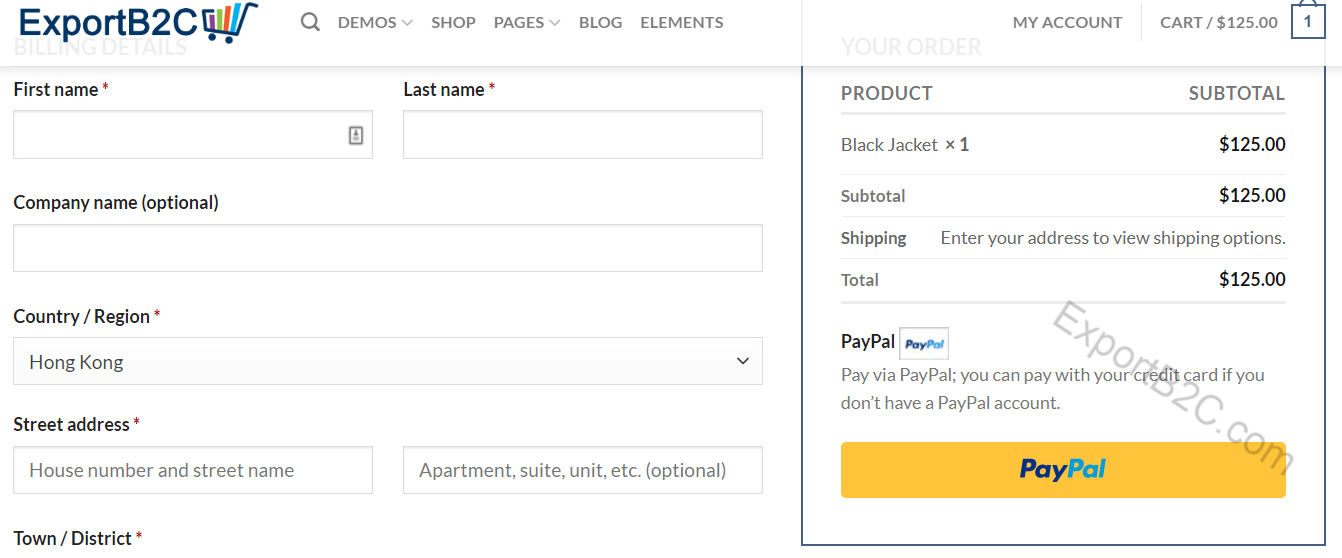Pay with the yellow PayPal button

tap(1063, 470)
